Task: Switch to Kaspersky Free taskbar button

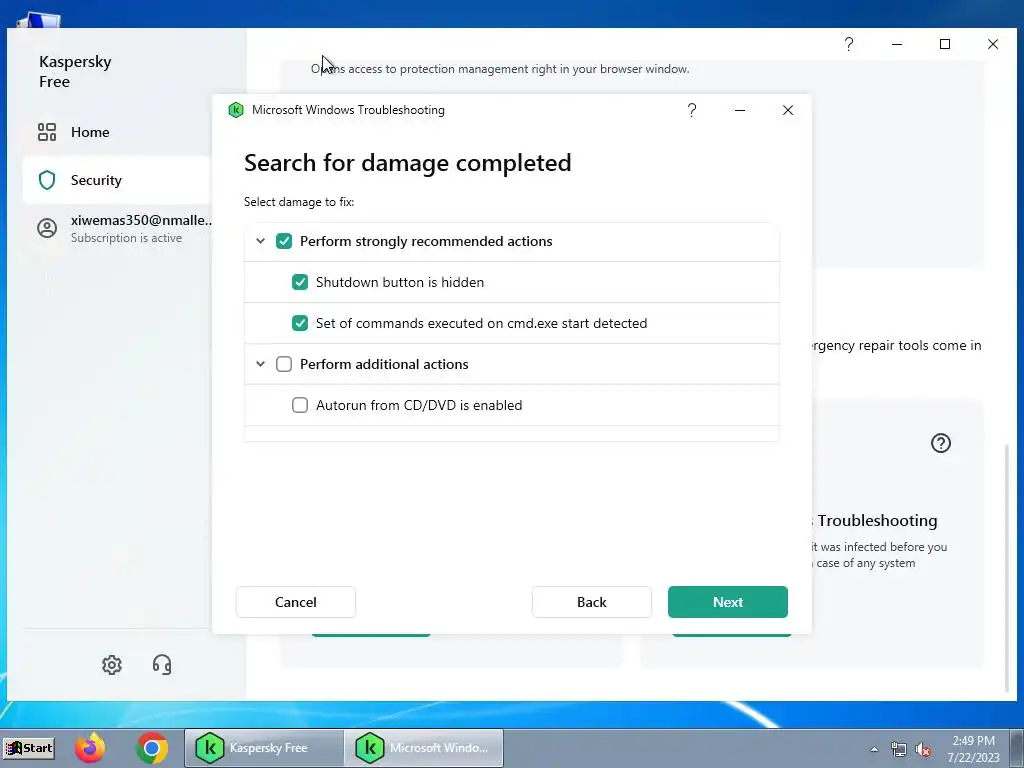Action: click(263, 748)
